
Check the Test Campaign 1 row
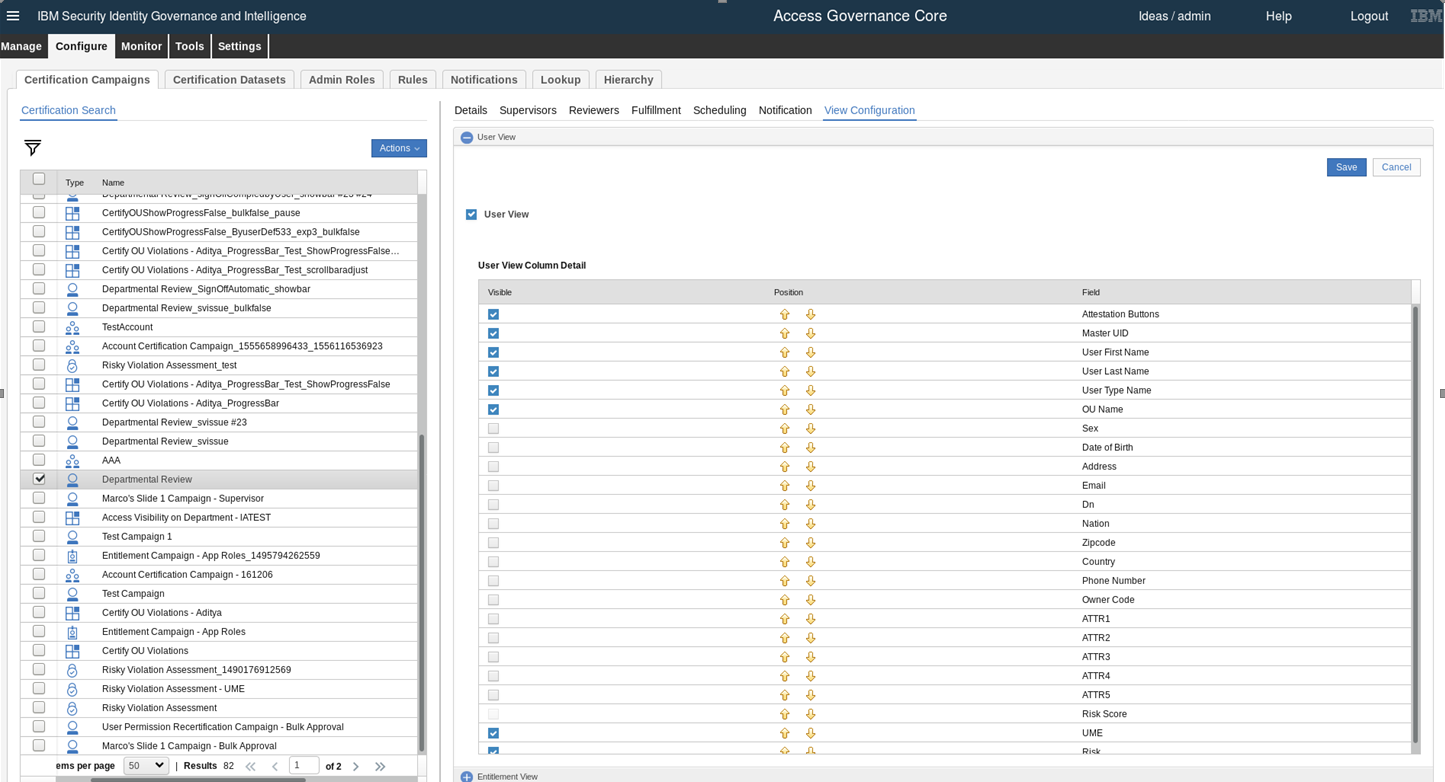(39, 536)
